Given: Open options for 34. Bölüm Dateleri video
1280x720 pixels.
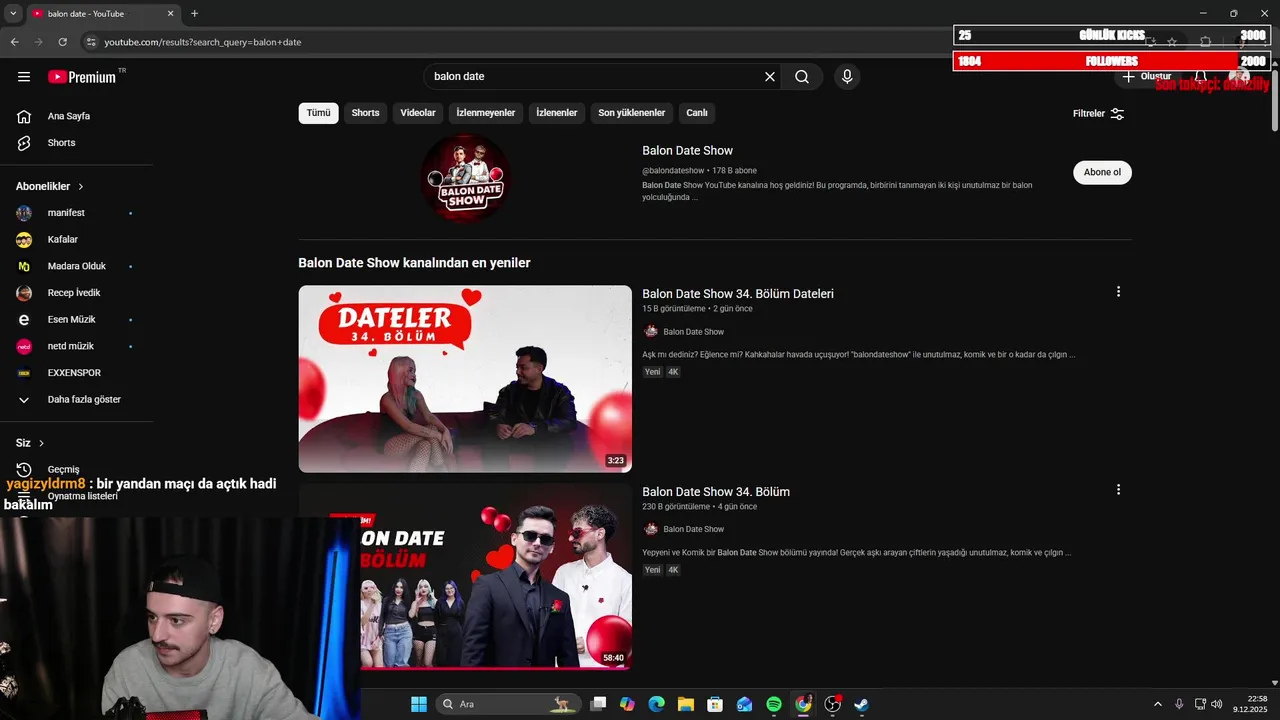Looking at the screenshot, I should [x=1118, y=292].
